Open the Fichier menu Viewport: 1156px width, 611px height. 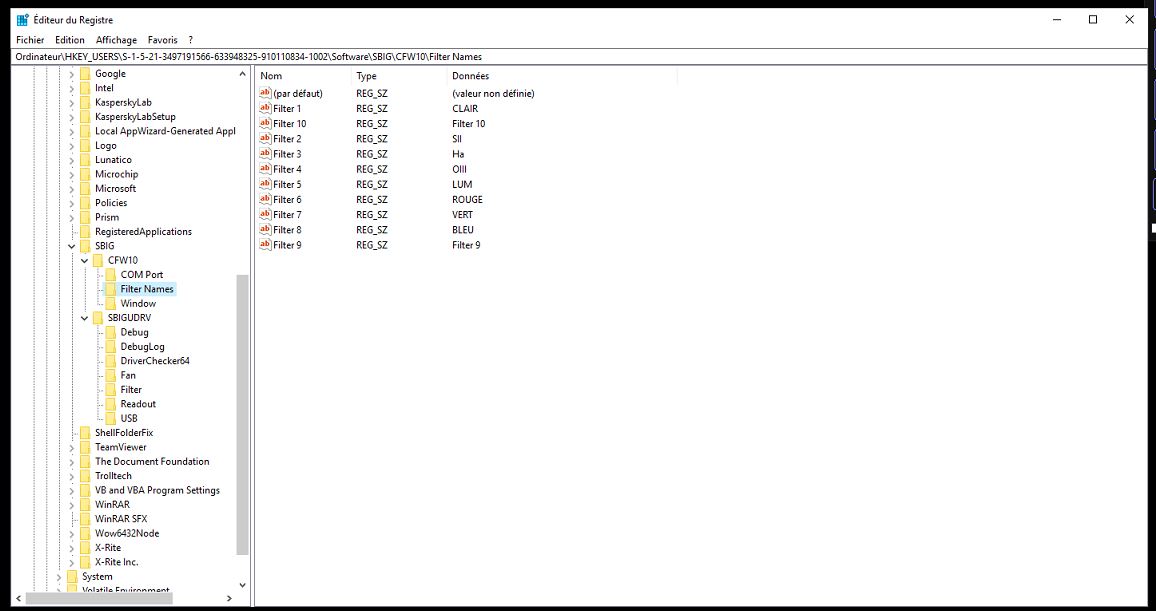tap(30, 40)
